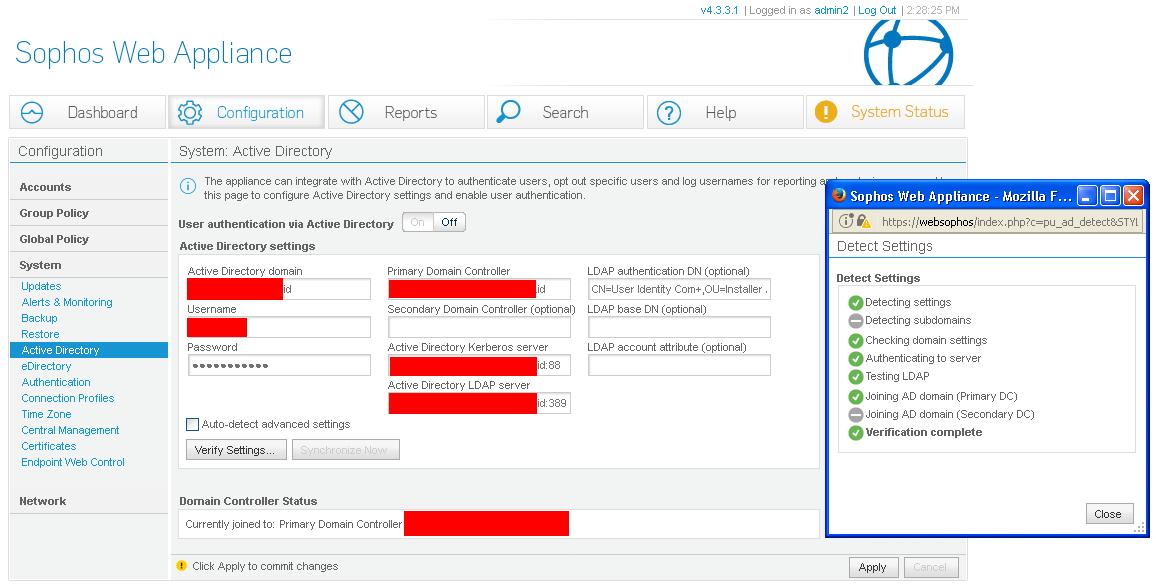
Task: Click the security warning icon in popup address bar
Action: [x=863, y=221]
